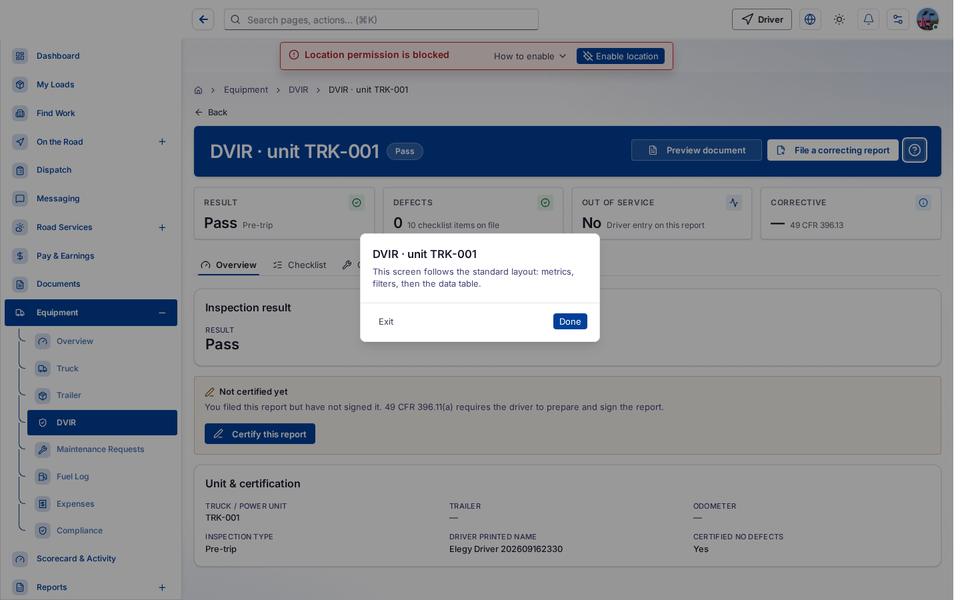Click File a correcting report

[x=833, y=150]
